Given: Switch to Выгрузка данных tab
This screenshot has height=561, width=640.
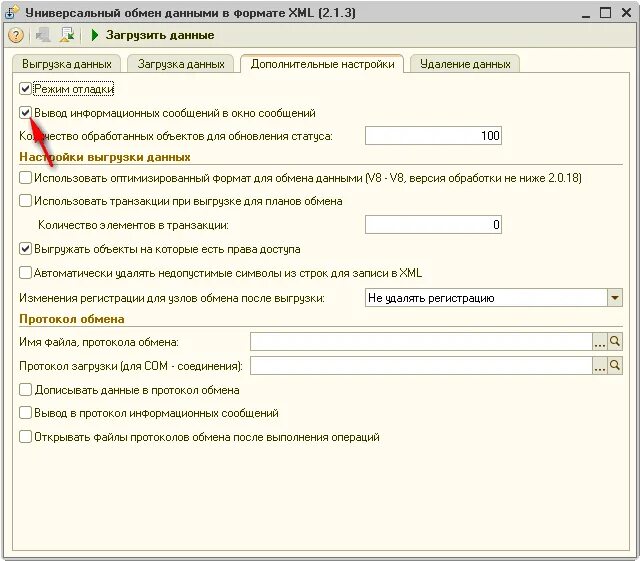Looking at the screenshot, I should coord(67,64).
